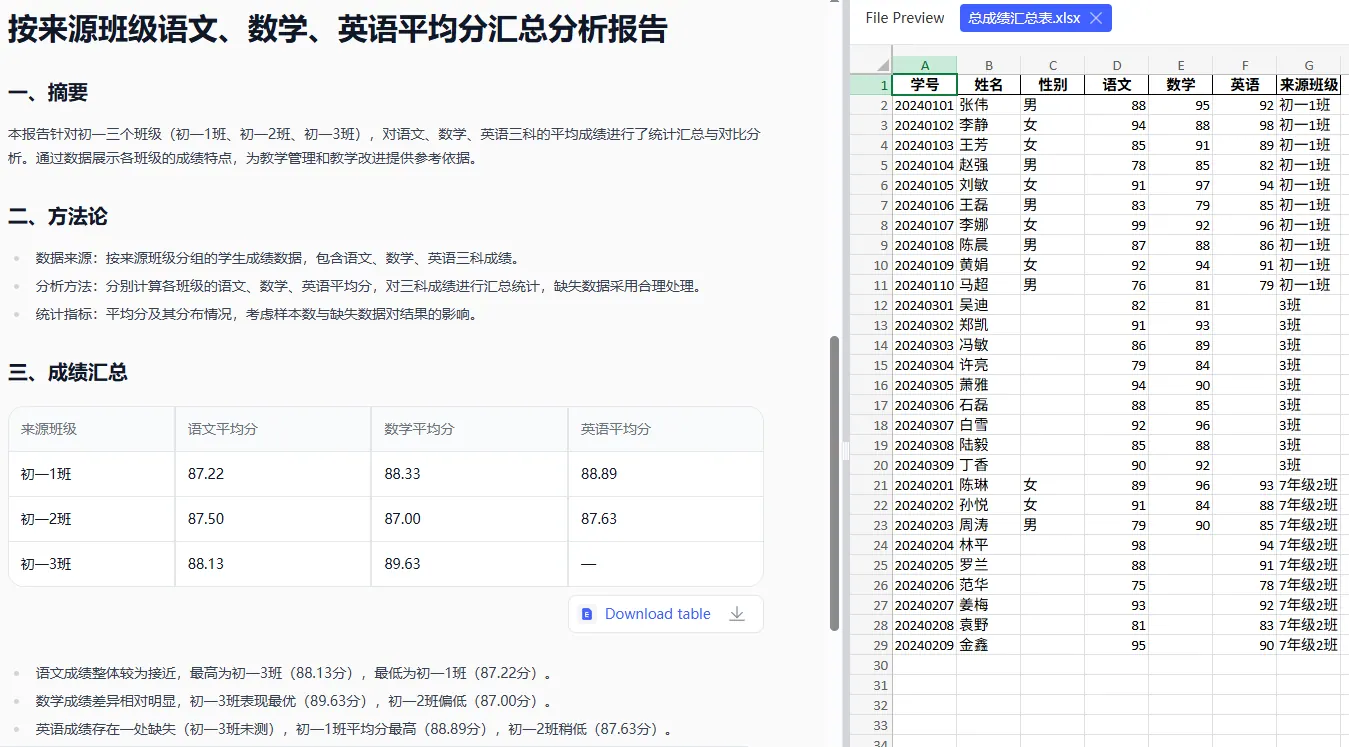The image size is (1349, 747).
Task: Select the 总成绩汇总表.xlsx tab
Action: point(1035,18)
